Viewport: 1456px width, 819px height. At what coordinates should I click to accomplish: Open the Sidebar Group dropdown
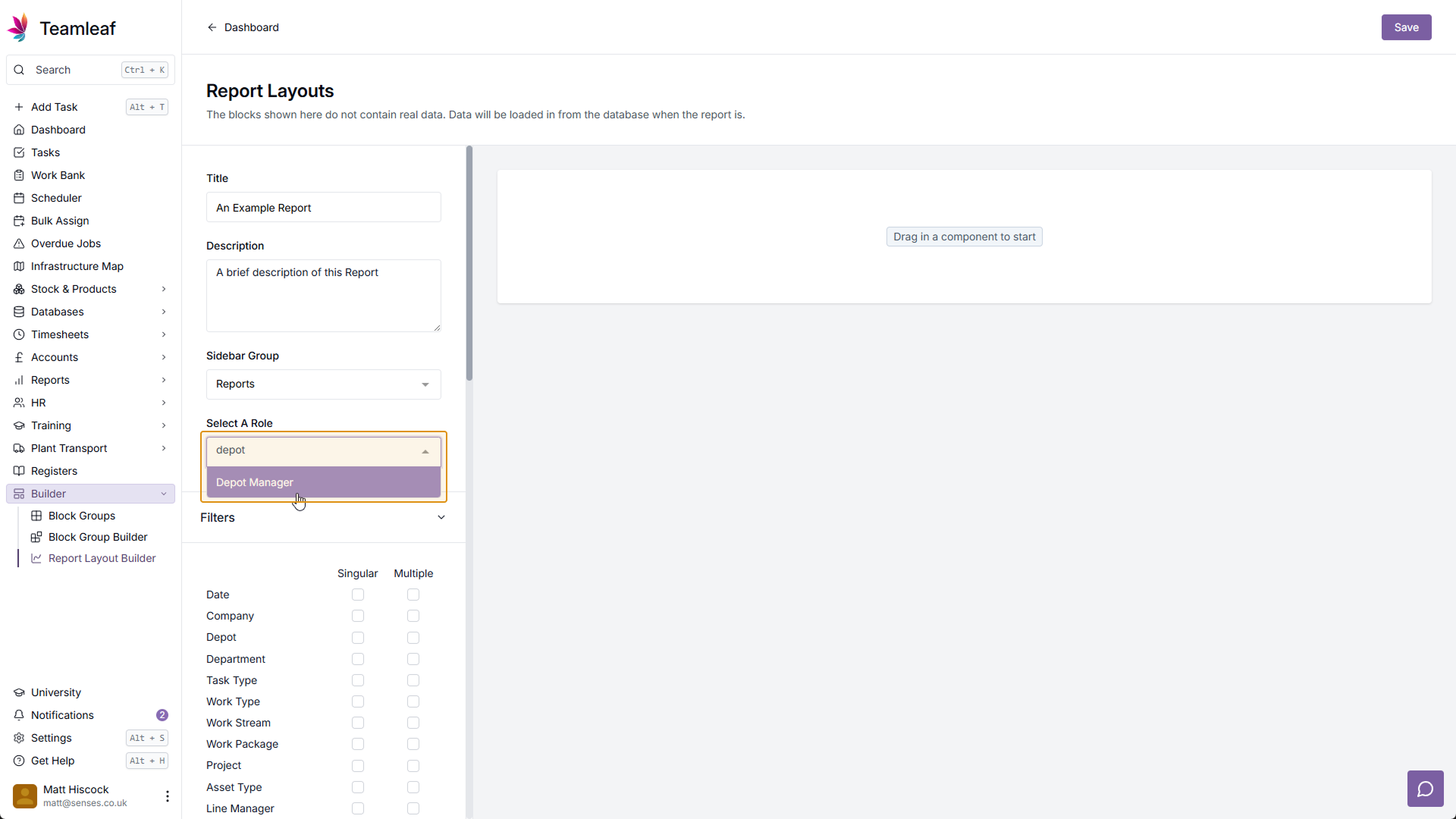(x=323, y=384)
